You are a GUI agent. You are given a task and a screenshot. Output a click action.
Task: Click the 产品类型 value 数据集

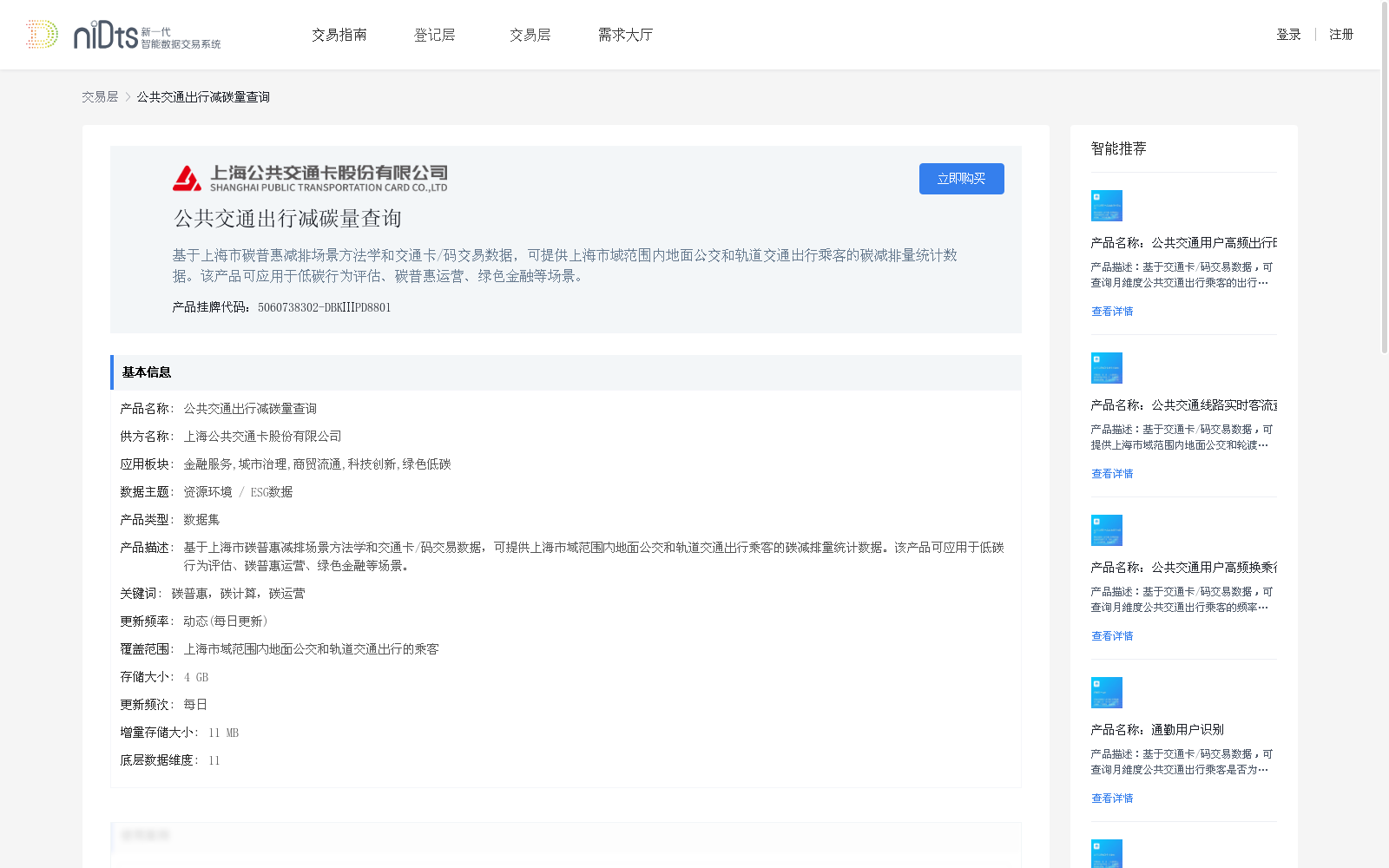[x=201, y=520]
